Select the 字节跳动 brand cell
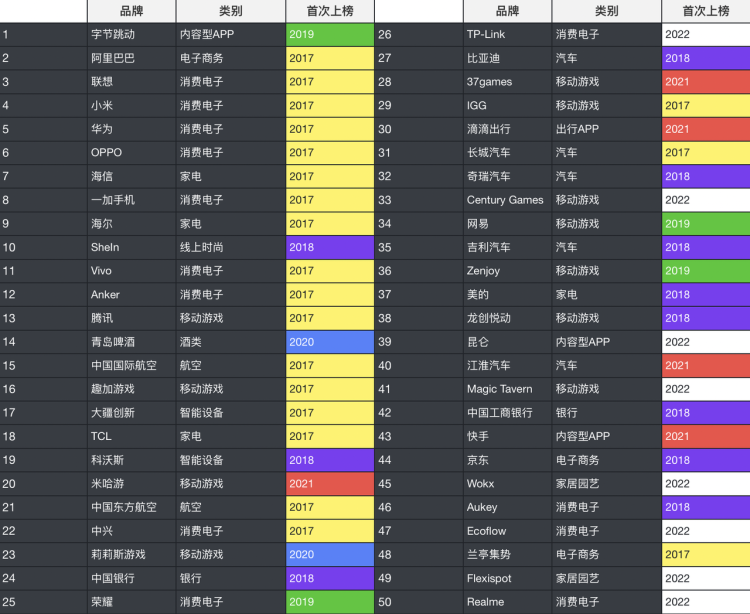Image resolution: width=750 pixels, height=614 pixels. click(132, 34)
